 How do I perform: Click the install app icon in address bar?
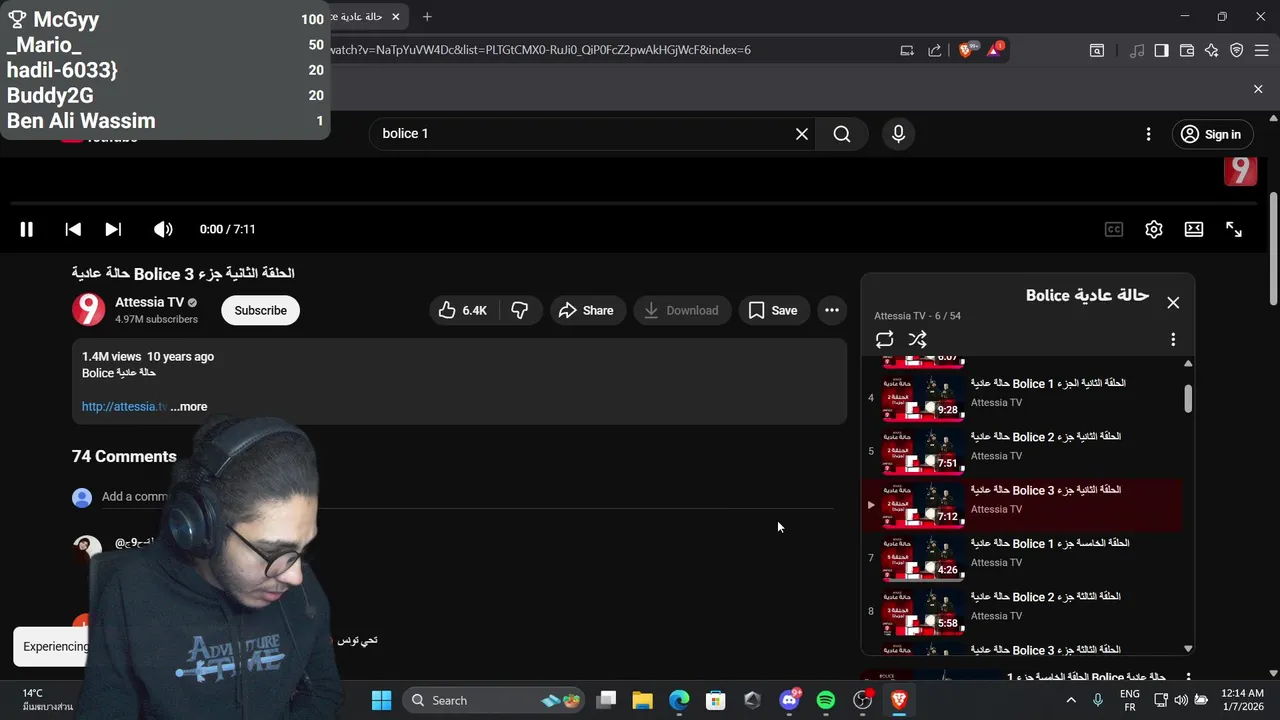point(907,50)
